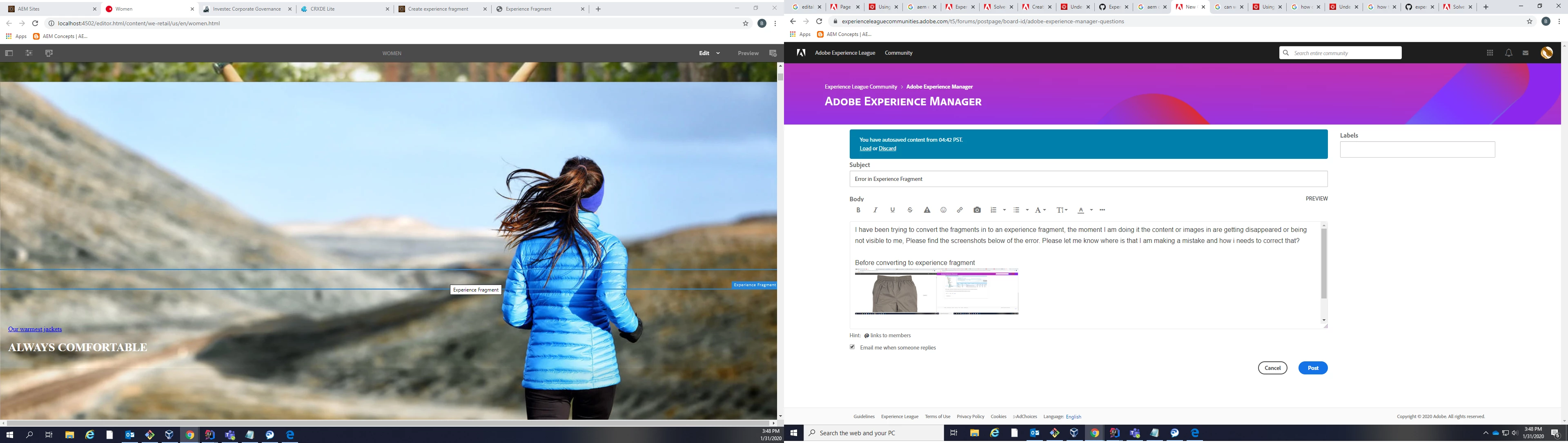Insert an emoji with the smiley icon
The height and width of the screenshot is (443, 1568).
(944, 210)
